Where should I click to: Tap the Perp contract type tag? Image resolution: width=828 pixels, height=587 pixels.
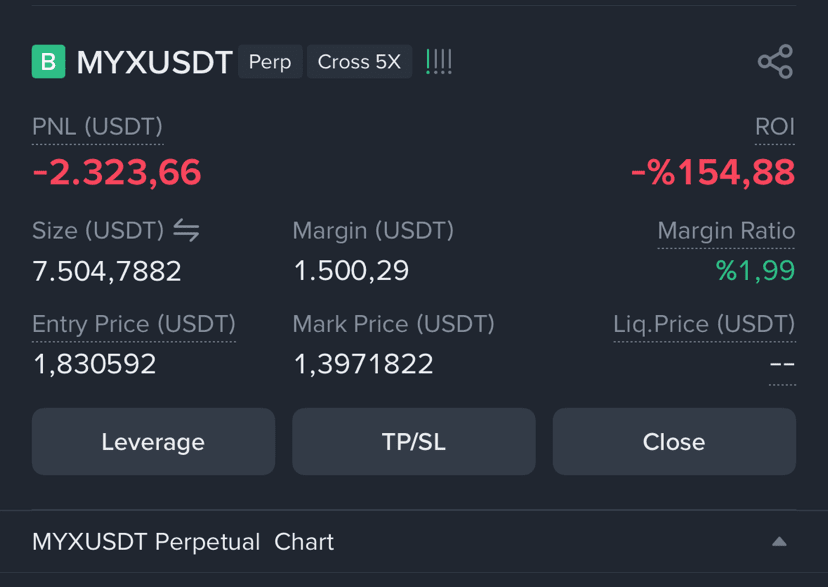(270, 62)
